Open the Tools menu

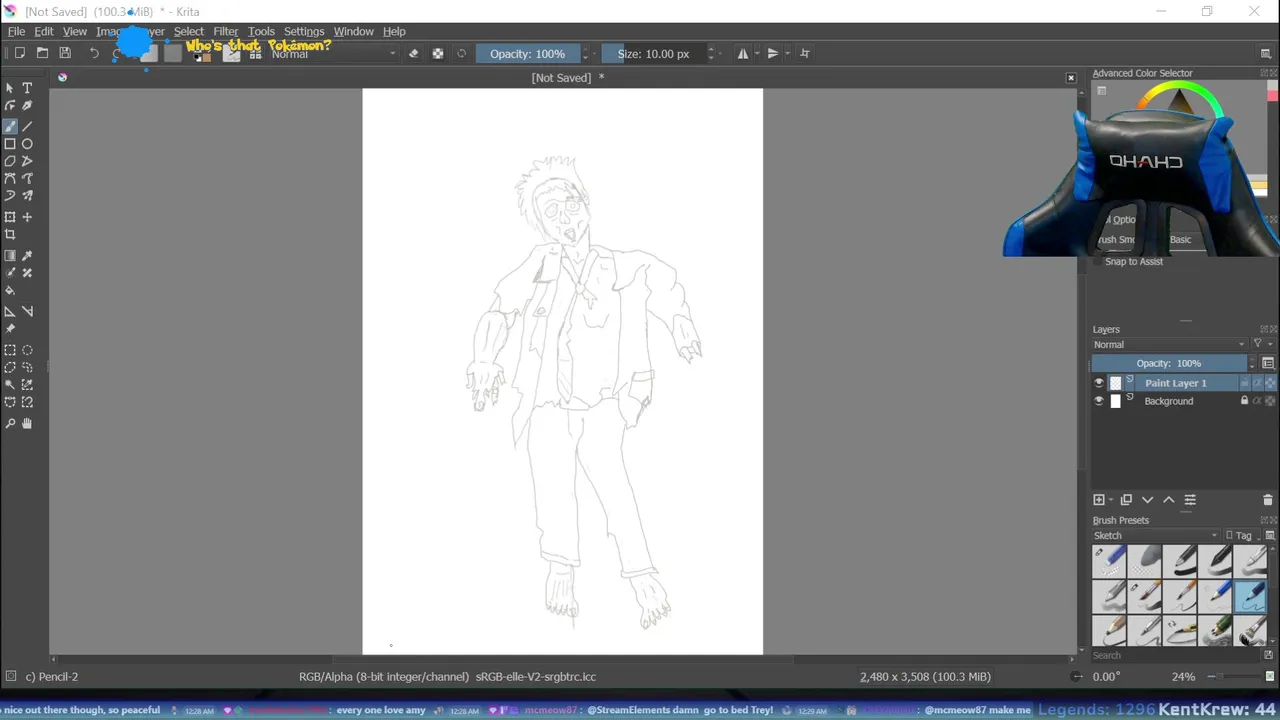click(x=261, y=31)
